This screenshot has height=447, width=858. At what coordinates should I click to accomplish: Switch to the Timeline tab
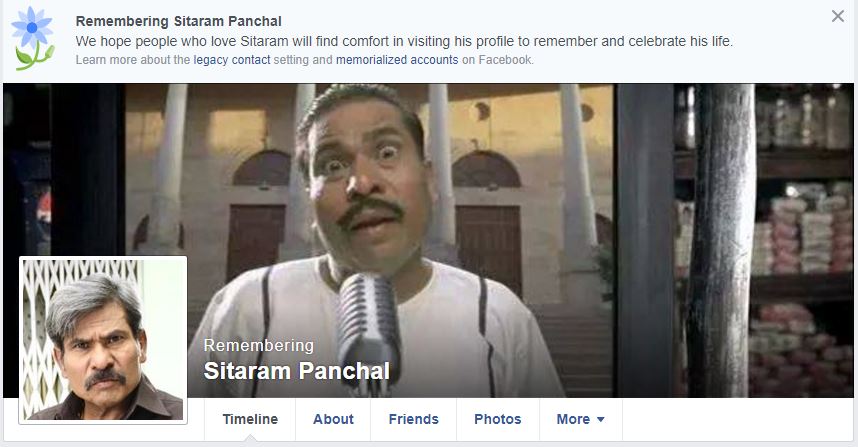(250, 419)
